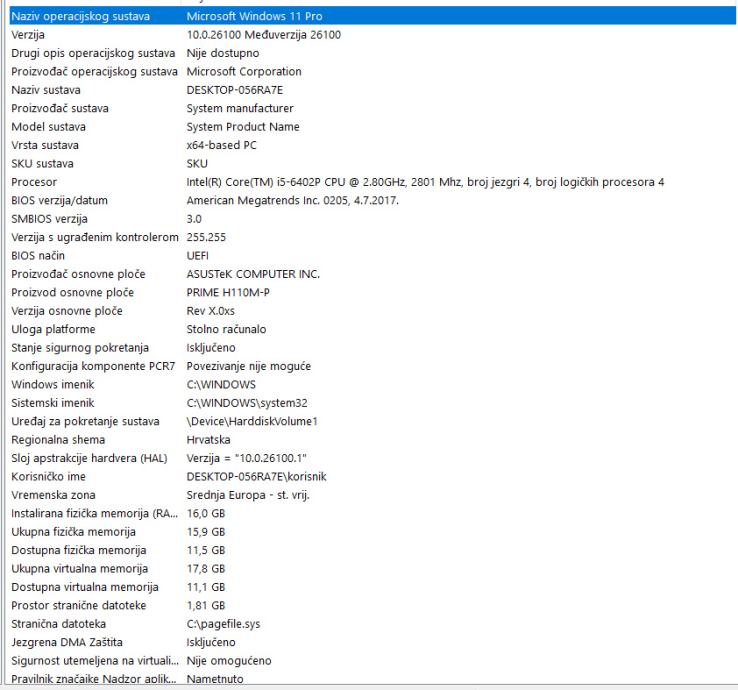Click 'Drugi opis operacijskog sustava' row label
This screenshot has width=738, height=690.
click(93, 53)
